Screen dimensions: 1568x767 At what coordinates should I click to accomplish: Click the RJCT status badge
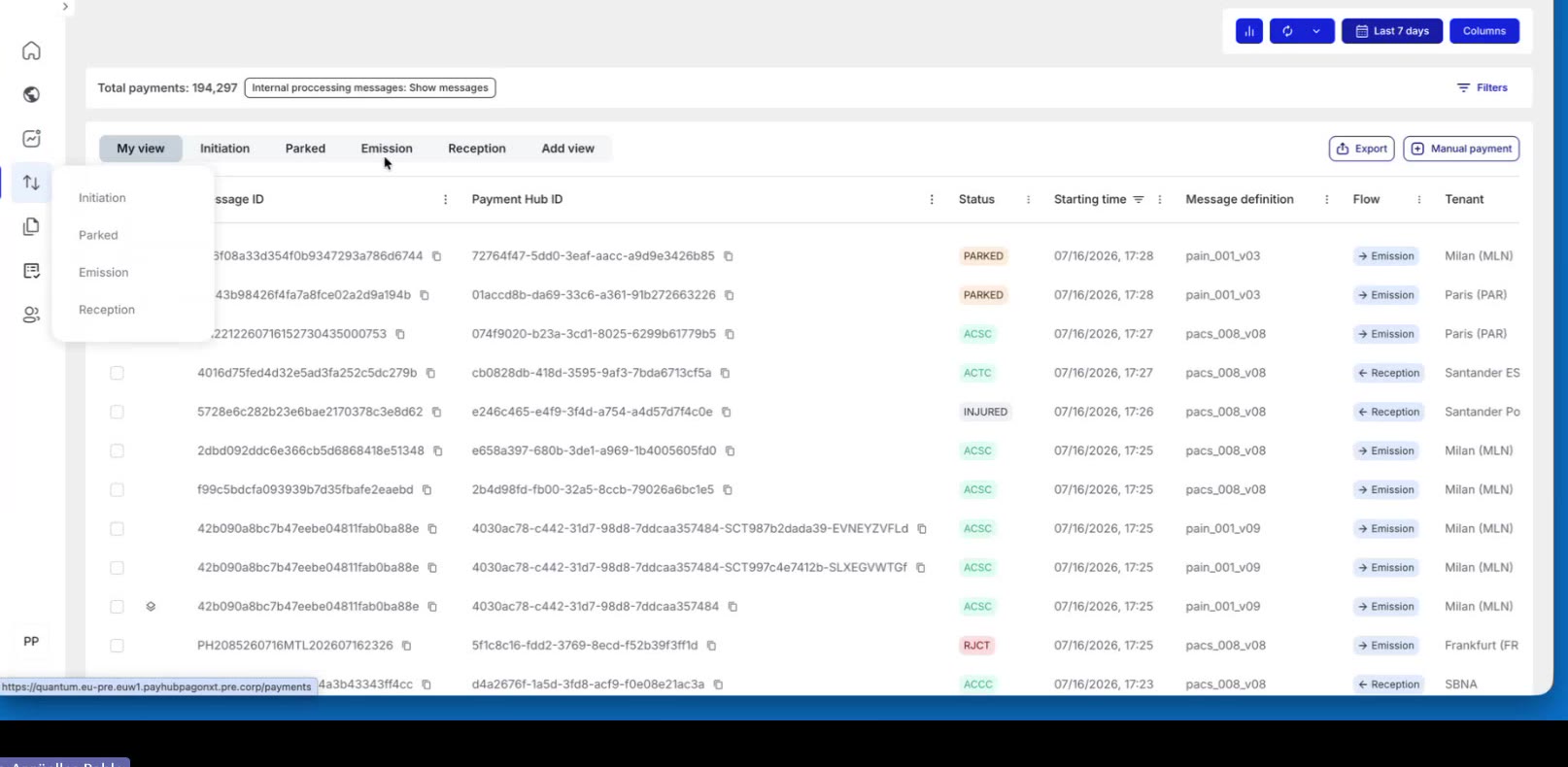pyautogui.click(x=976, y=646)
